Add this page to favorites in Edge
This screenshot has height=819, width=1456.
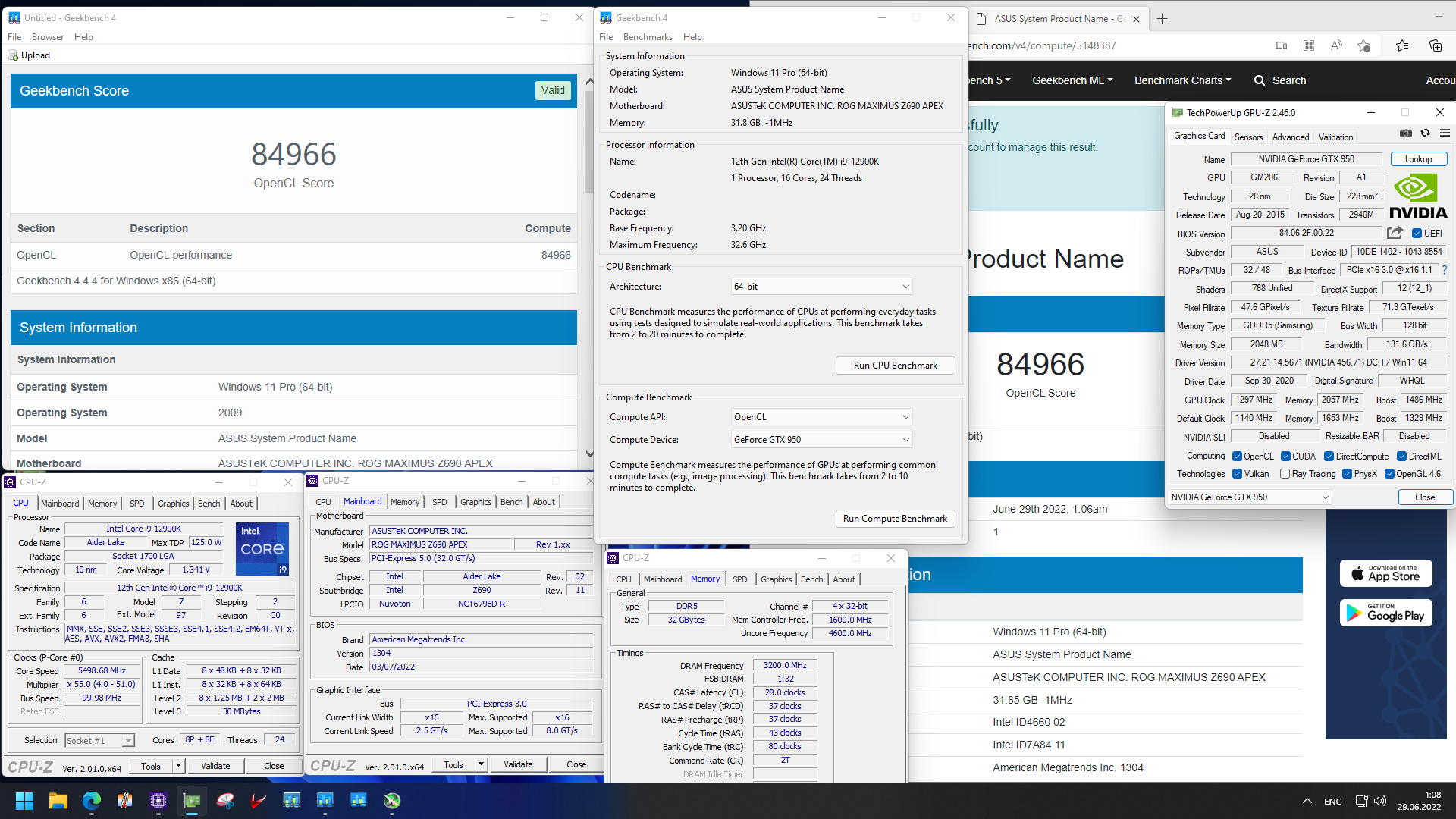point(1363,45)
